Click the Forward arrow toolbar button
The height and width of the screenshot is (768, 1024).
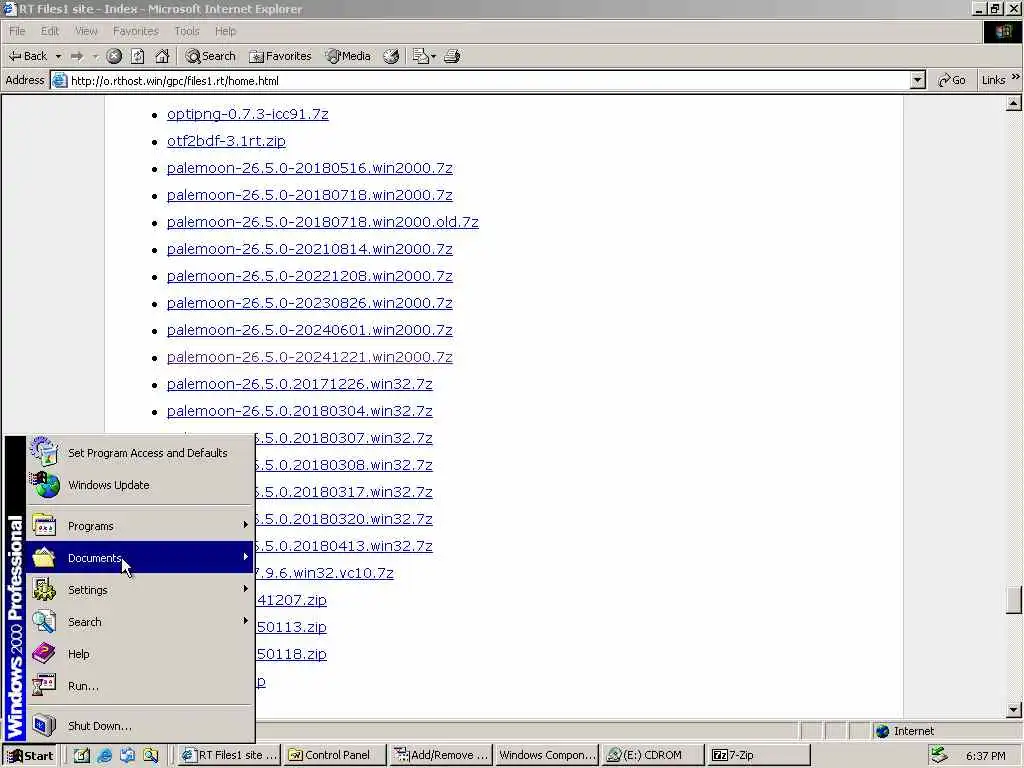(x=77, y=56)
